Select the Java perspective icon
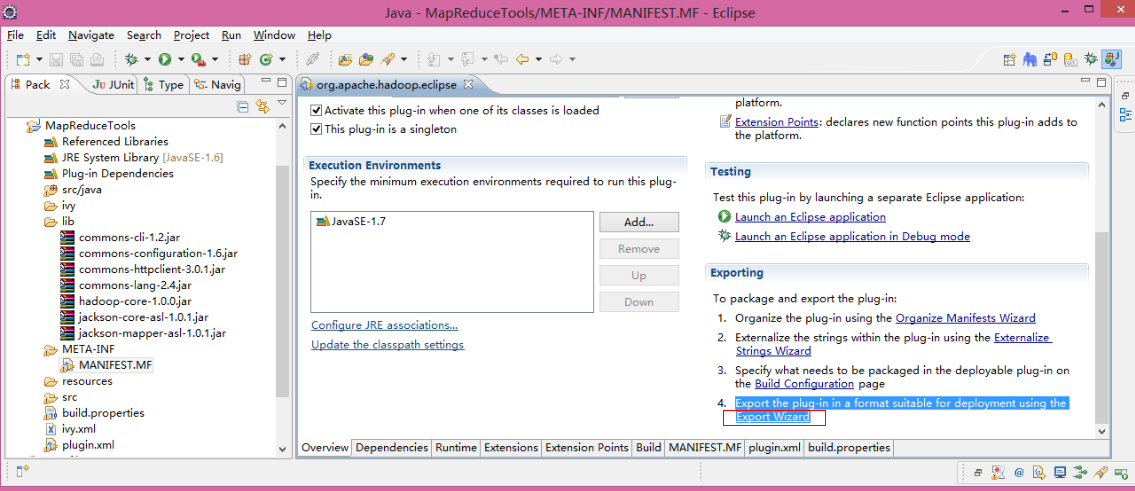The width and height of the screenshot is (1135, 491). coord(1111,59)
